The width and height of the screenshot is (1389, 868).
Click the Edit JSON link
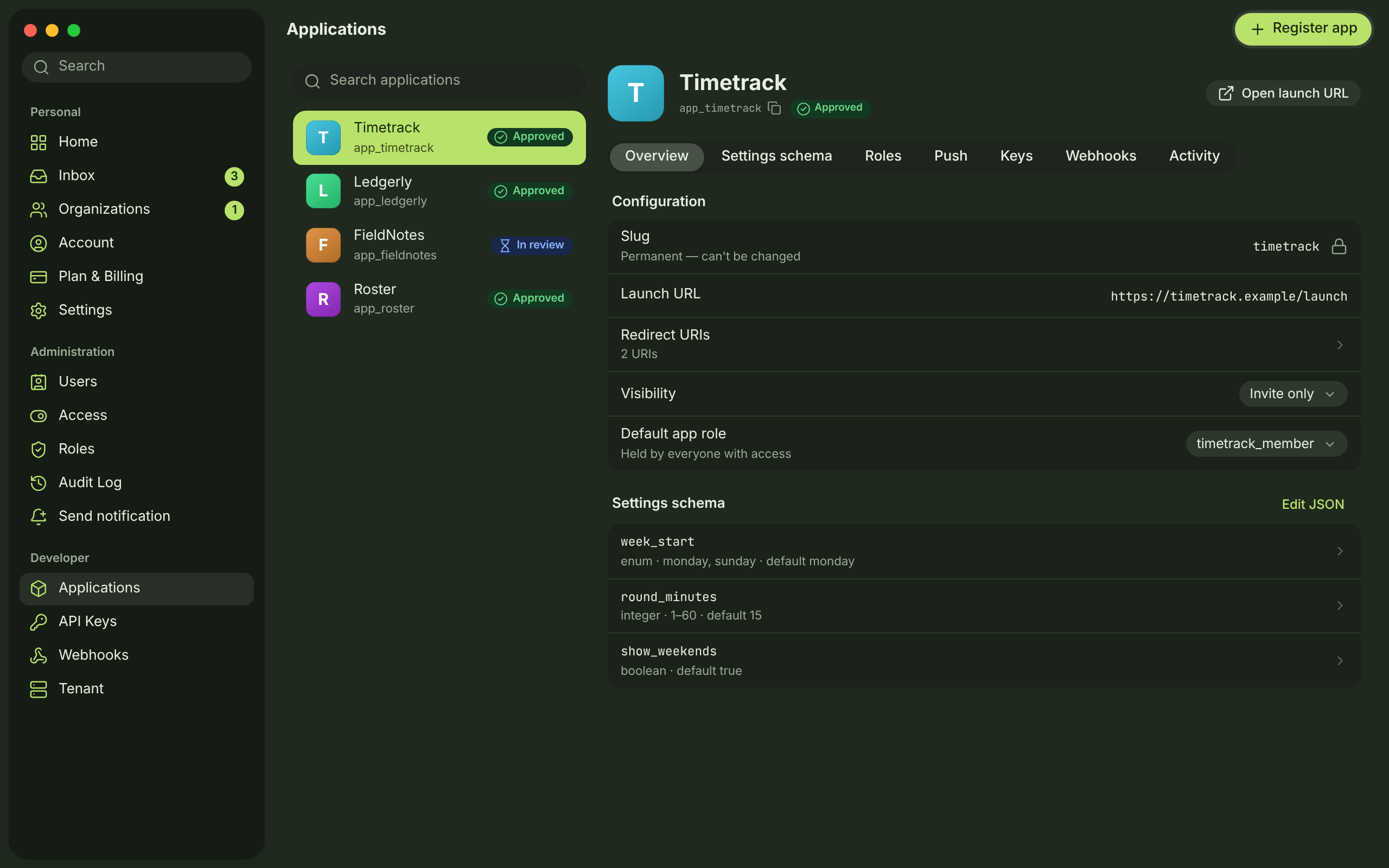click(x=1312, y=504)
